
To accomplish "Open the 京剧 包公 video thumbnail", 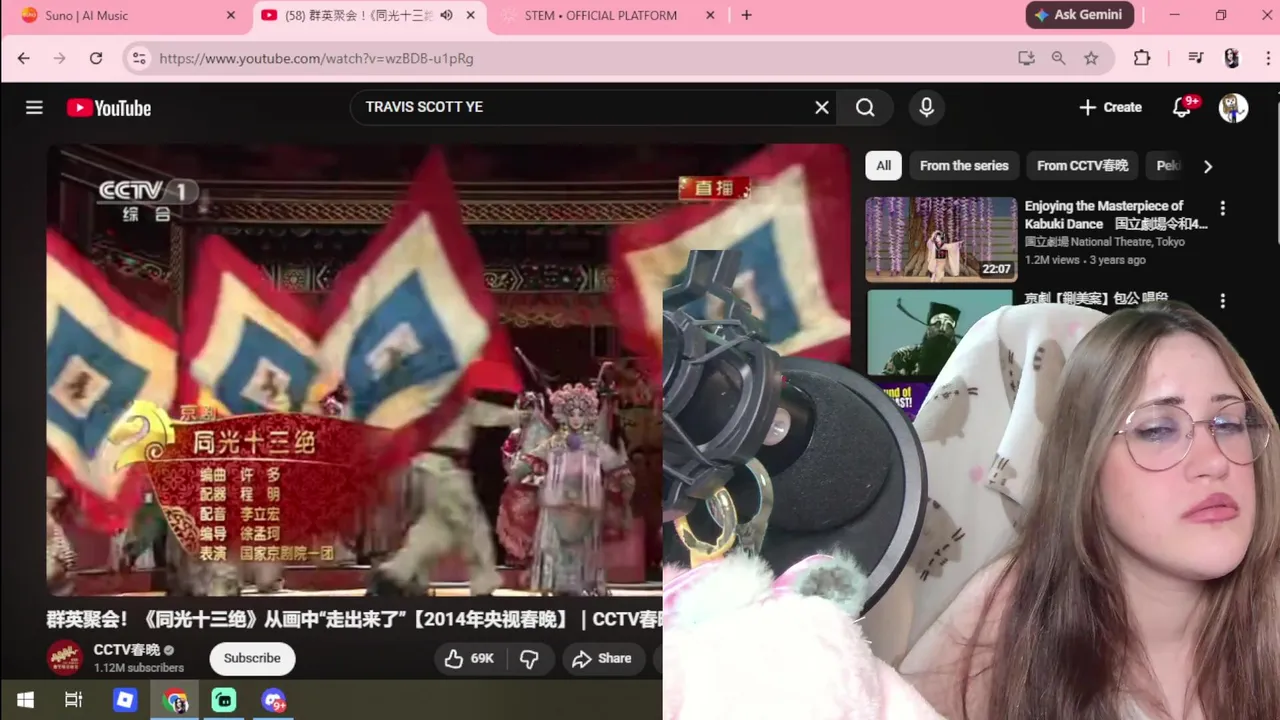I will tap(941, 333).
